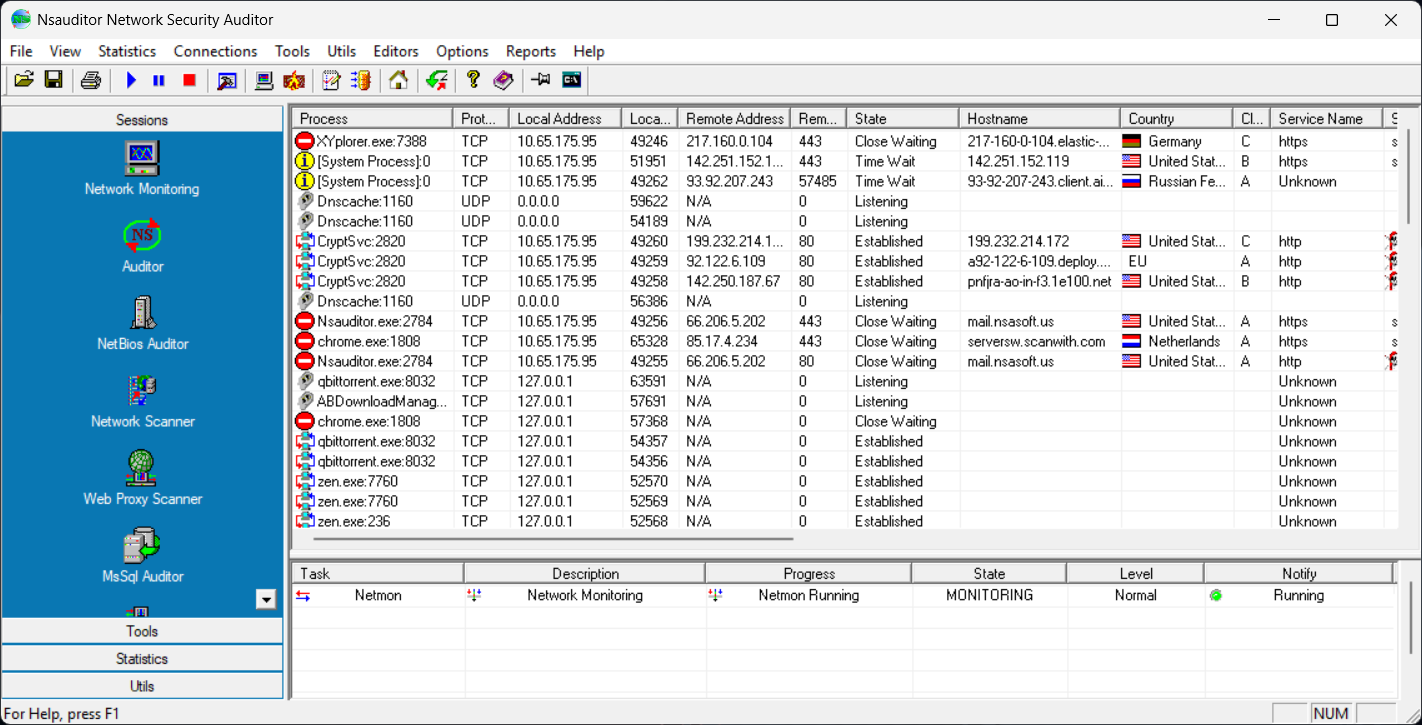Viewport: 1422px width, 725px height.
Task: Open the Help menu
Action: pos(588,51)
